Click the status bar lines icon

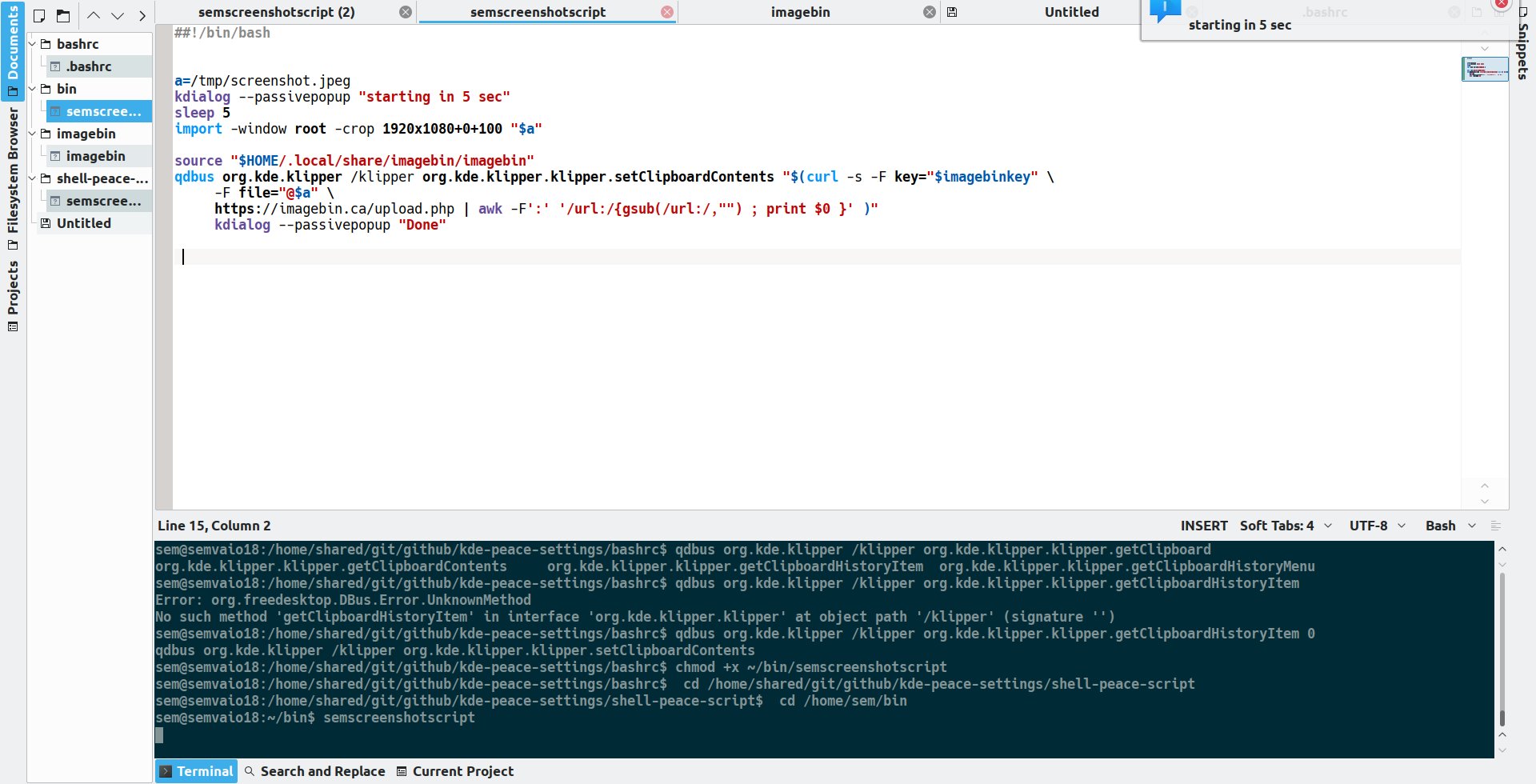click(1496, 526)
